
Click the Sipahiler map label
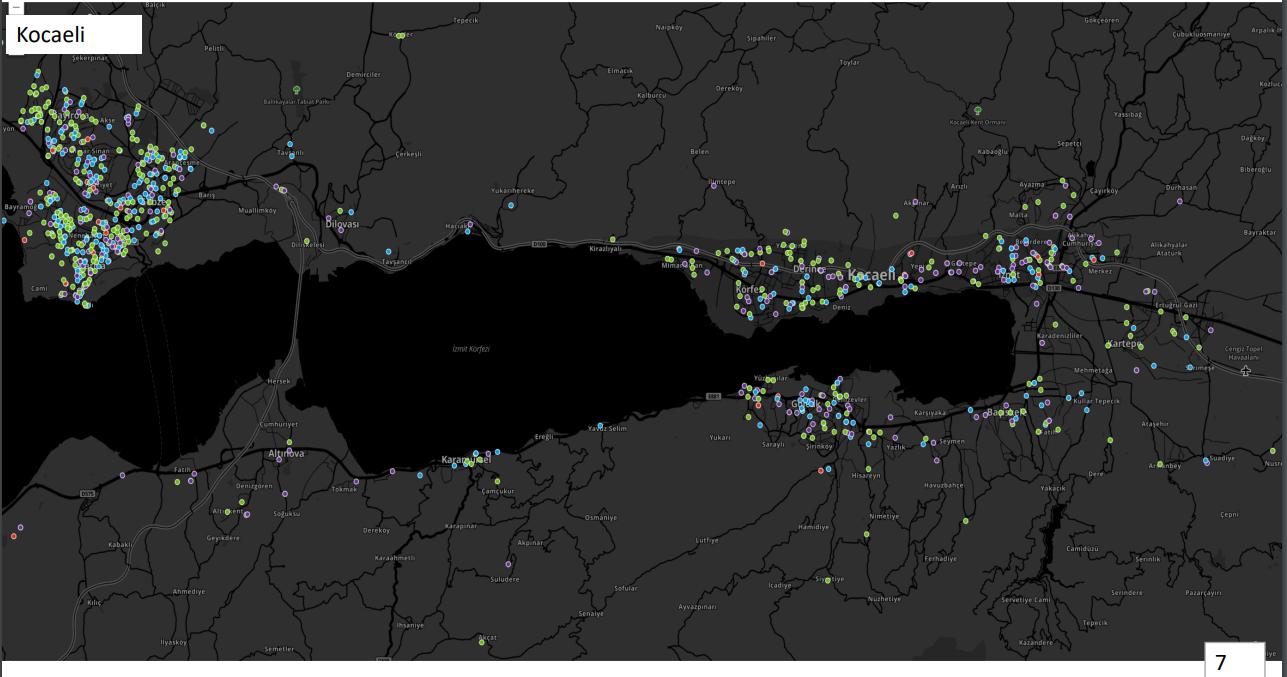(761, 37)
